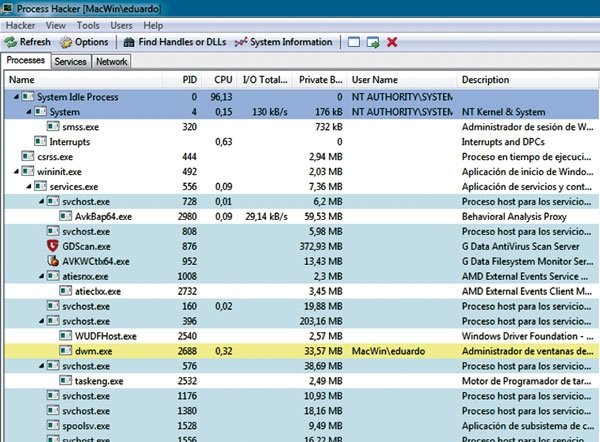Click the 96,13 CPU value
The height and width of the screenshot is (442, 600).
[221, 97]
